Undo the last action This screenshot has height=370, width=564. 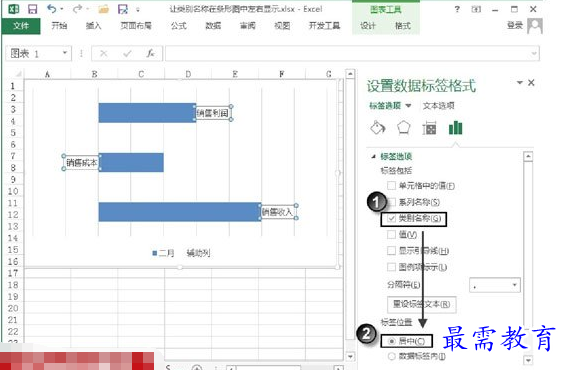tap(52, 9)
